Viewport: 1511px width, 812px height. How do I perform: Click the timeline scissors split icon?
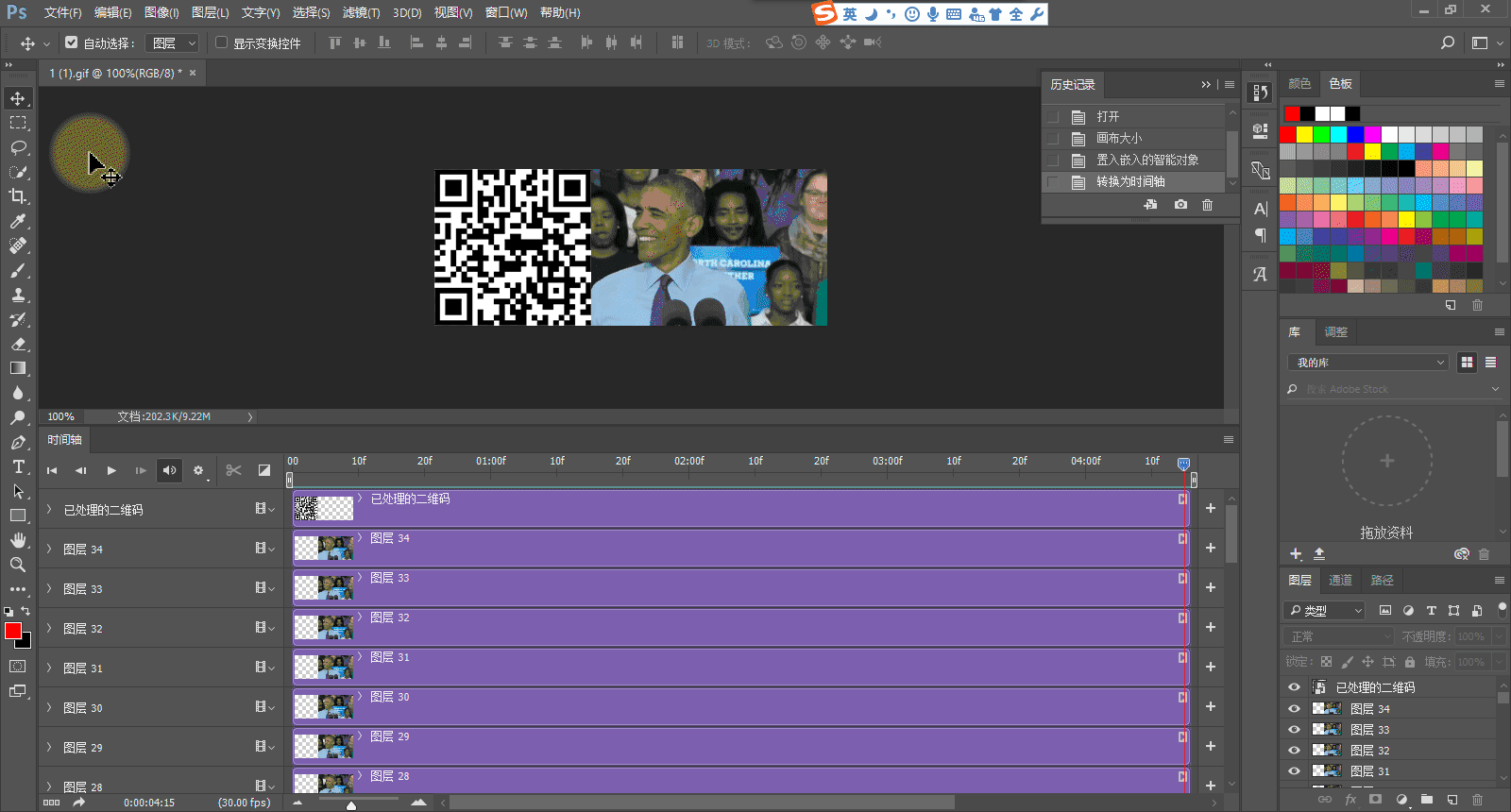click(234, 470)
